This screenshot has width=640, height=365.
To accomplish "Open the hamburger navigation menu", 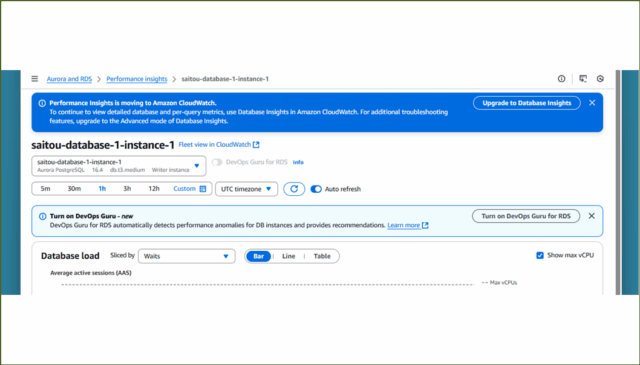I will click(x=35, y=79).
